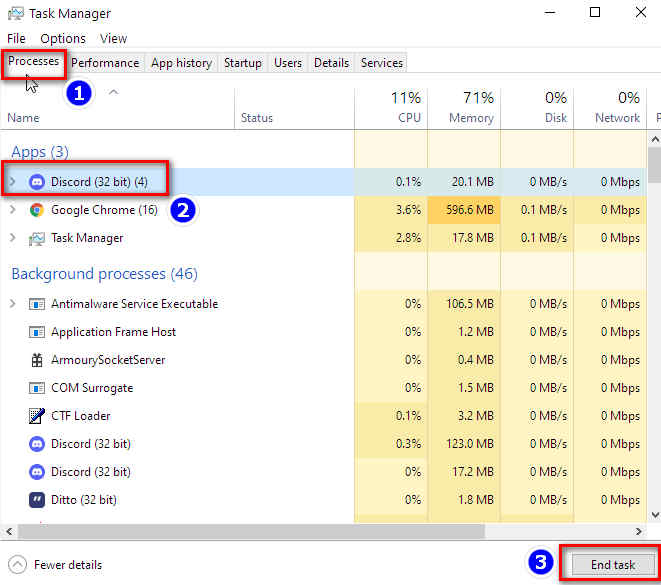The width and height of the screenshot is (661, 585).
Task: Select the COM Surrogate row
Action: [x=324, y=388]
